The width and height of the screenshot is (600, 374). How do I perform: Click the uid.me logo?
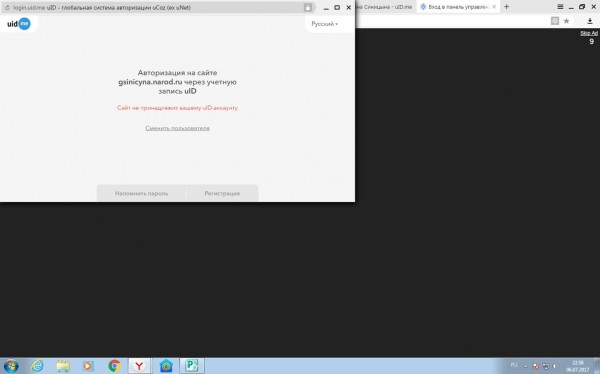19,24
